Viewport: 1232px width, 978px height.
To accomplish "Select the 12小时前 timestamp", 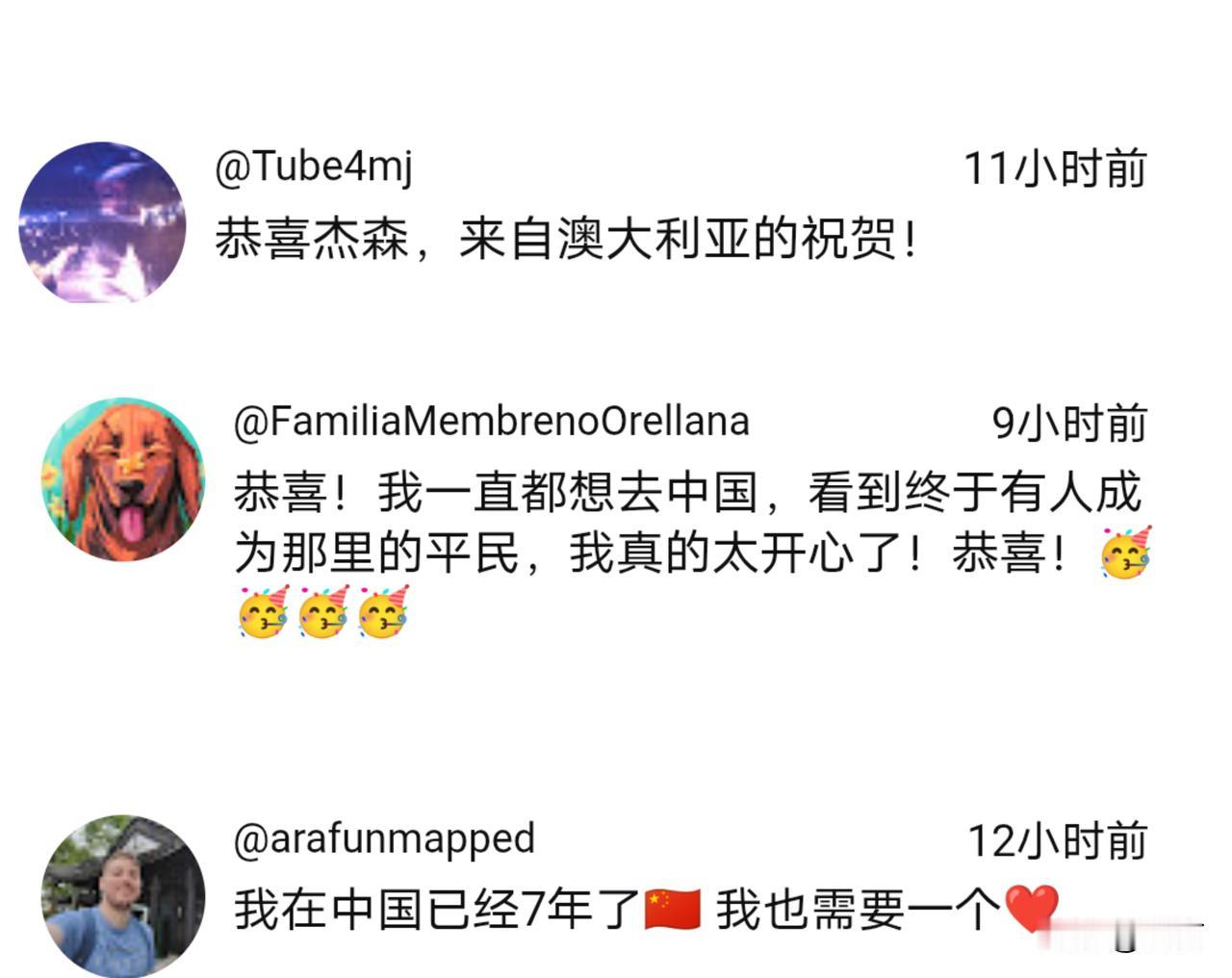I will [x=1057, y=841].
